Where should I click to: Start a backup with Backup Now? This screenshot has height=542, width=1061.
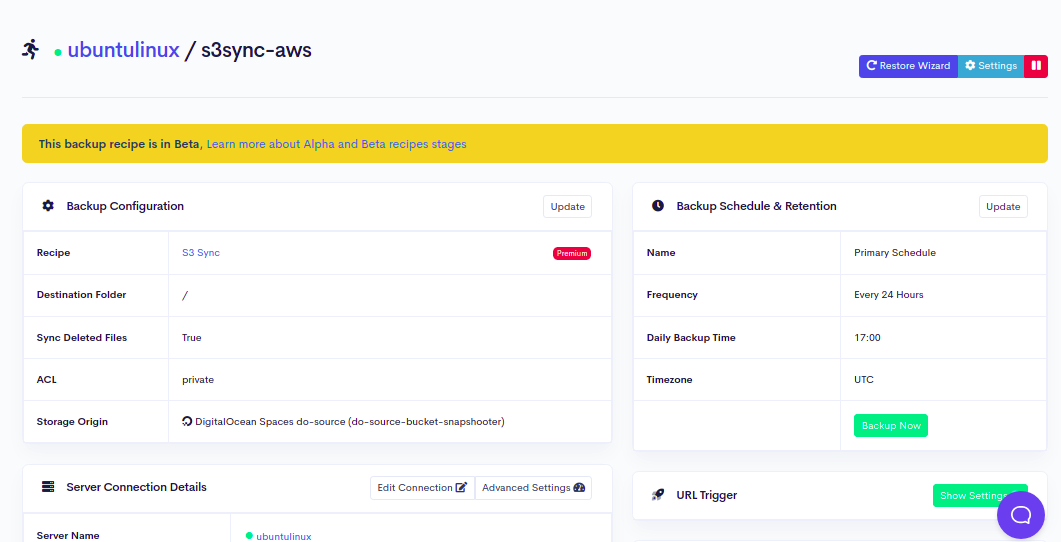(x=890, y=426)
